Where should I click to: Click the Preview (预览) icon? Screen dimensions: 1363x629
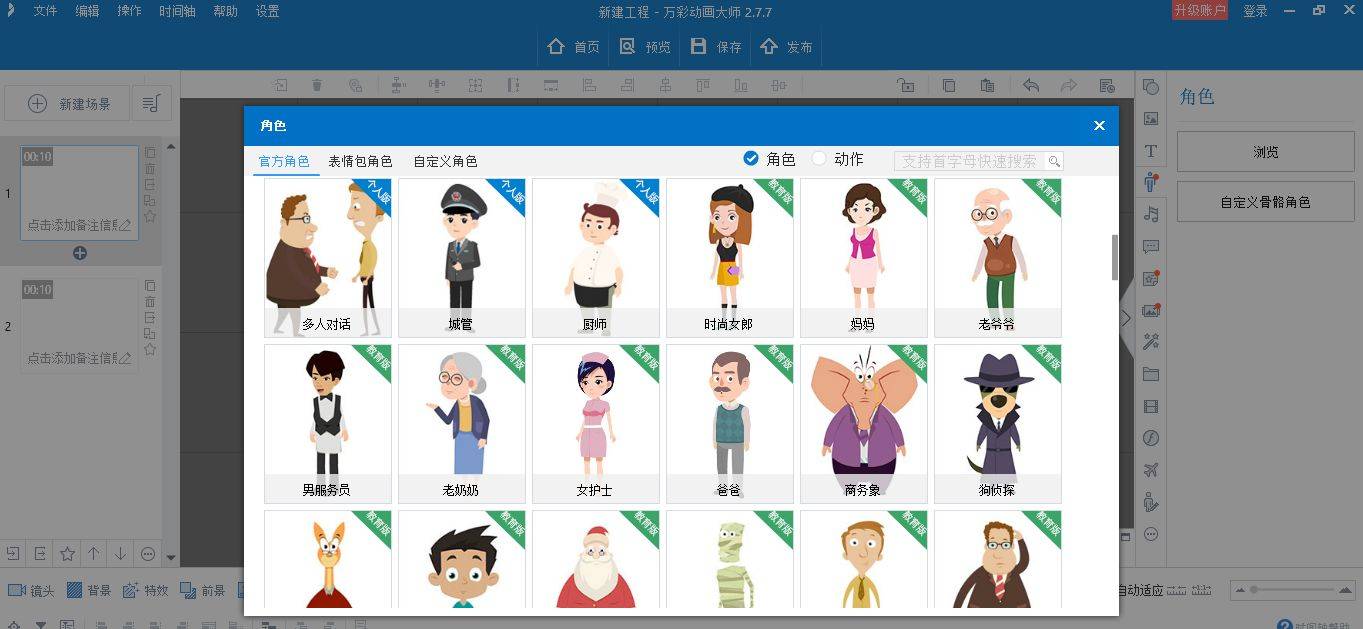pyautogui.click(x=628, y=47)
